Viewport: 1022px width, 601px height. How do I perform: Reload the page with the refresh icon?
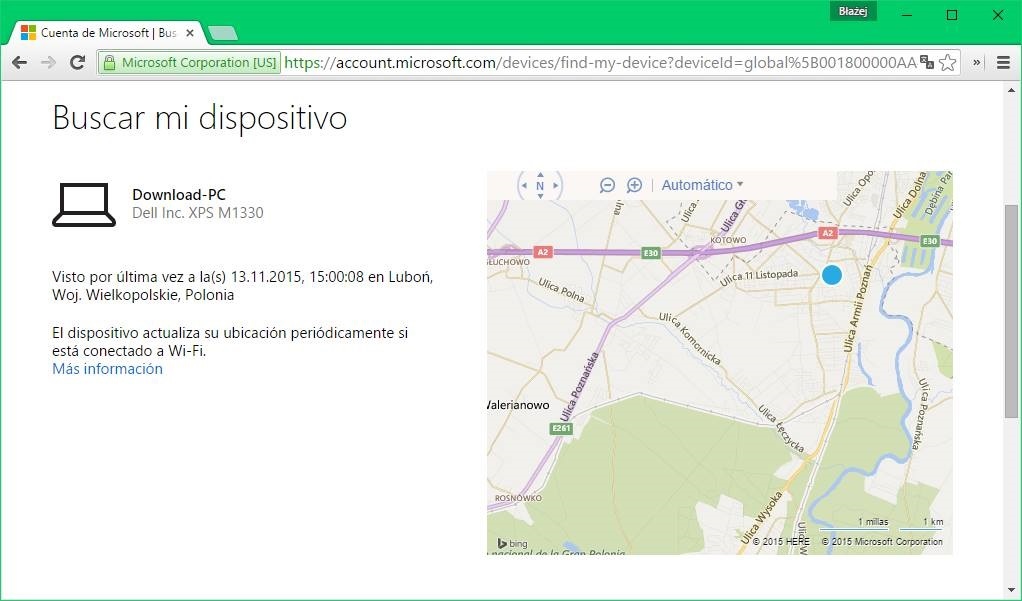click(77, 63)
